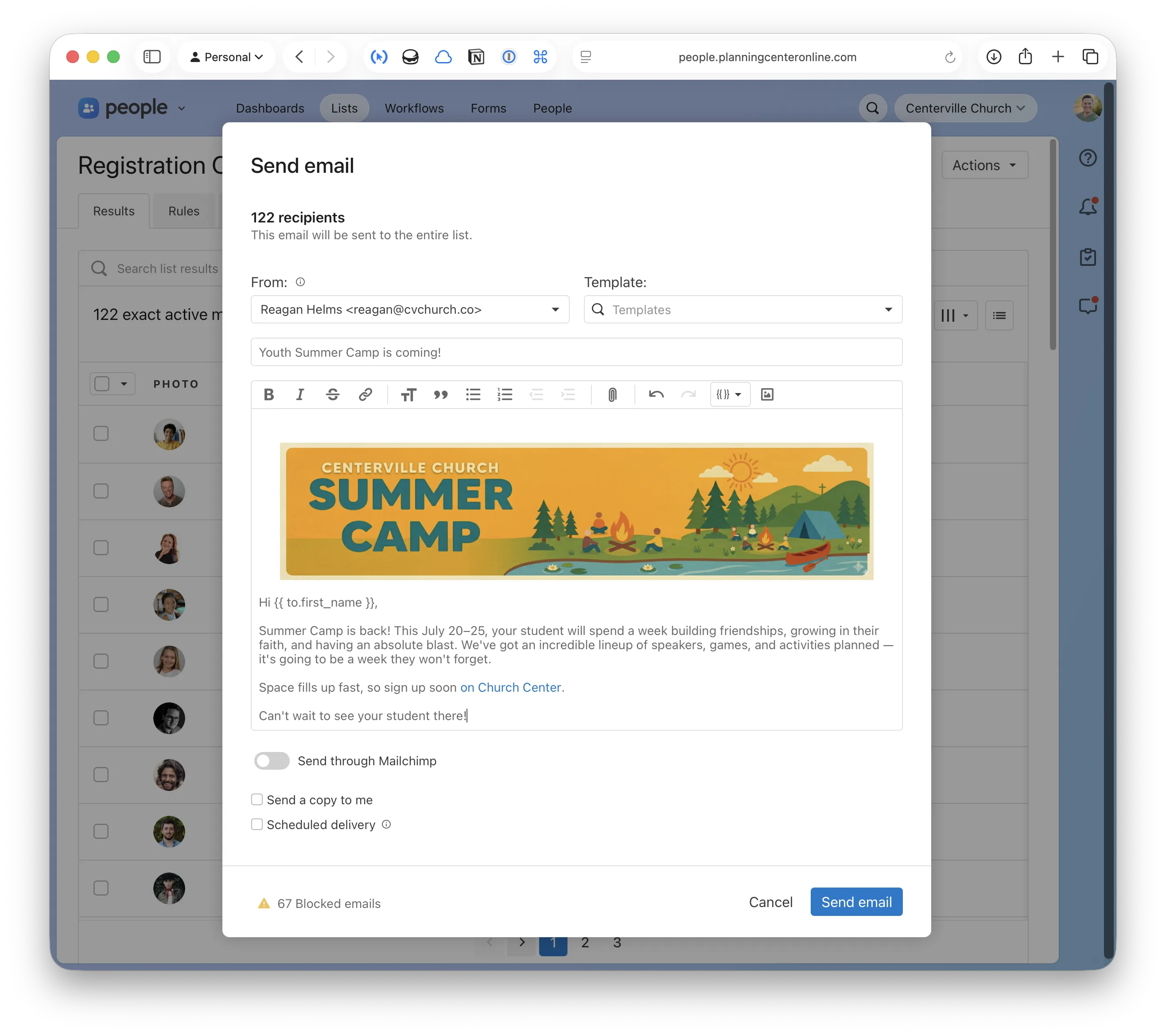Insert a hyperlink into the email body

pyautogui.click(x=365, y=394)
